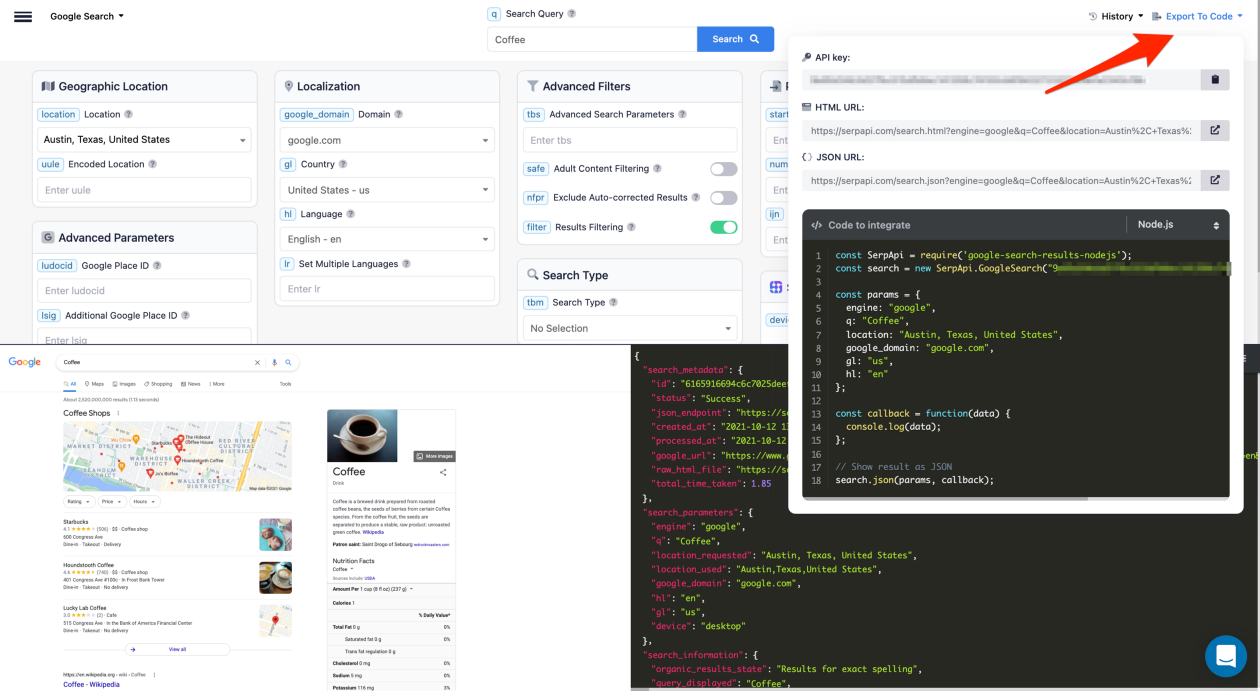
Task: Click the Search Type help icon
Action: click(x=613, y=303)
